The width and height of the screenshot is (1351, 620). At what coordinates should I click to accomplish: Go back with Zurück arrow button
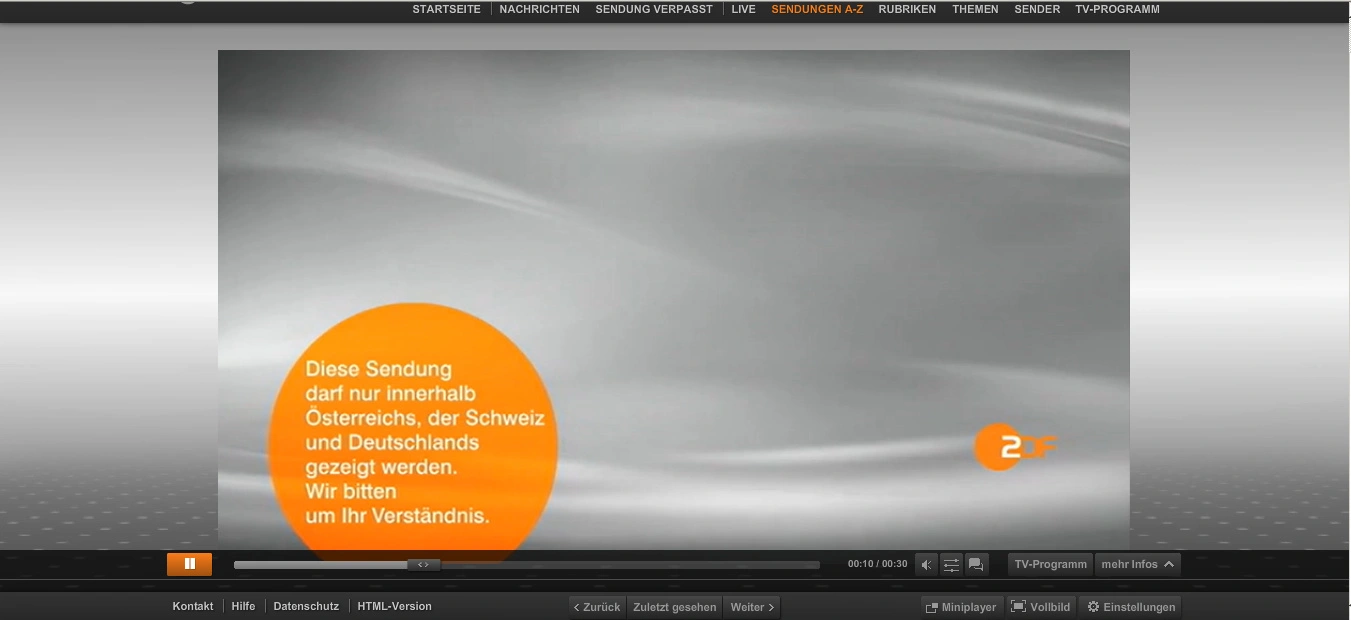[597, 607]
